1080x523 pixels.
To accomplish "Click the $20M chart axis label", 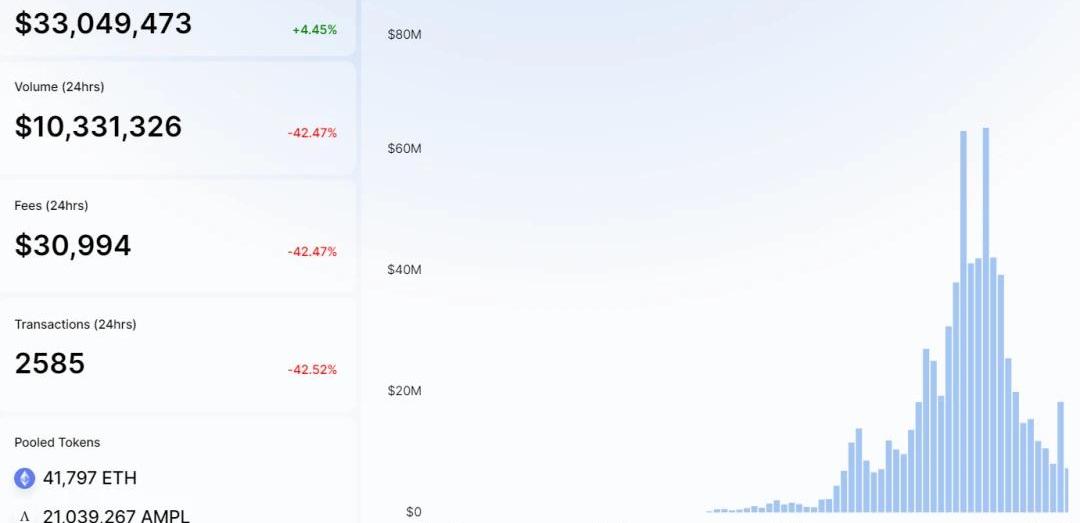I will 405,391.
